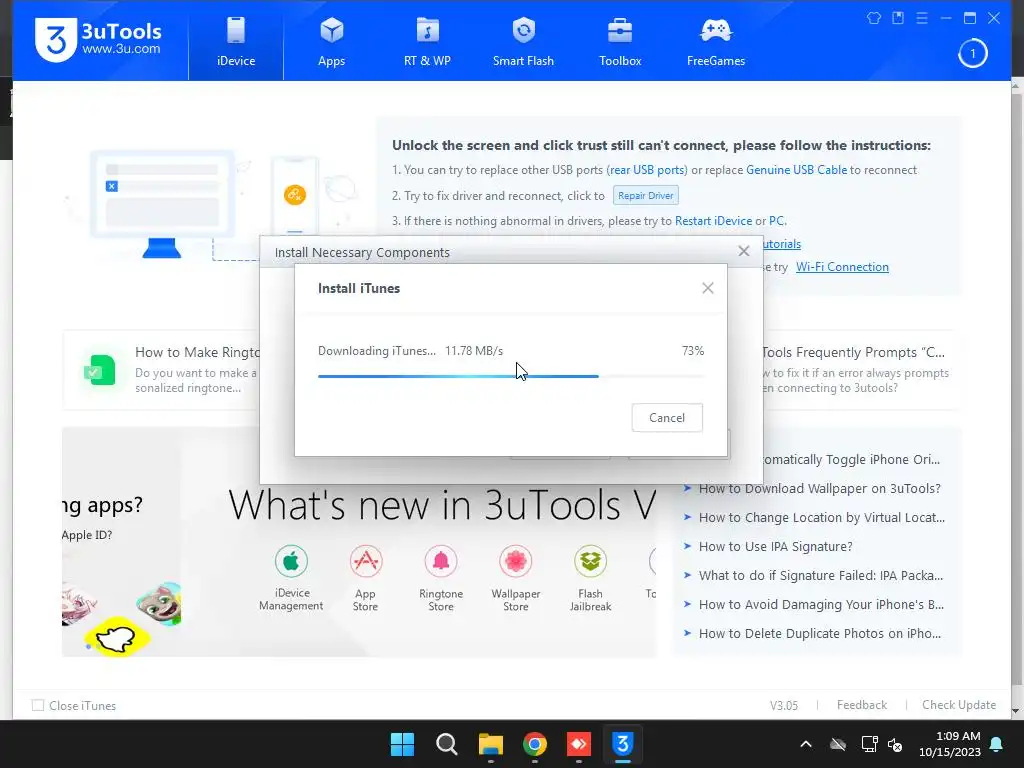This screenshot has width=1024, height=768.
Task: Click the Feedback link
Action: [861, 705]
